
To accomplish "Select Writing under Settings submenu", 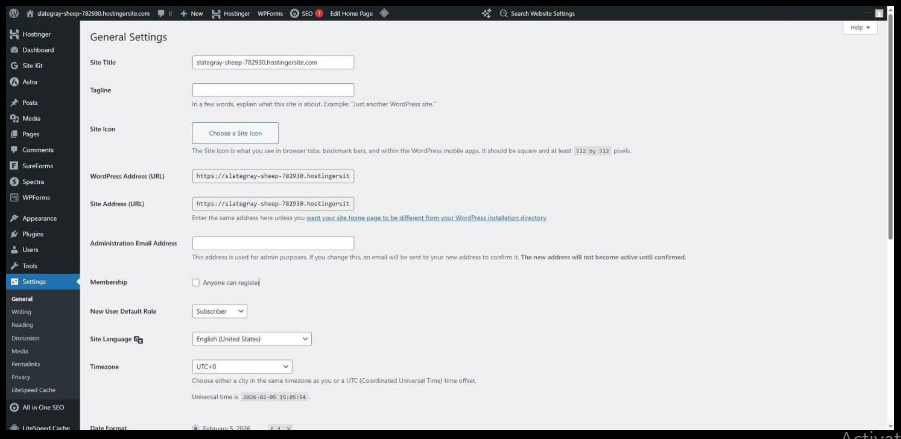I will (21, 312).
